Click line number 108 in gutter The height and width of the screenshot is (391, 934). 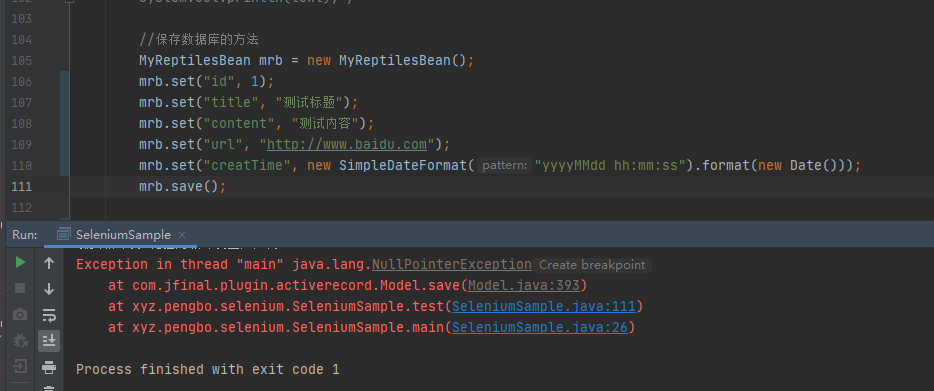pyautogui.click(x=21, y=123)
